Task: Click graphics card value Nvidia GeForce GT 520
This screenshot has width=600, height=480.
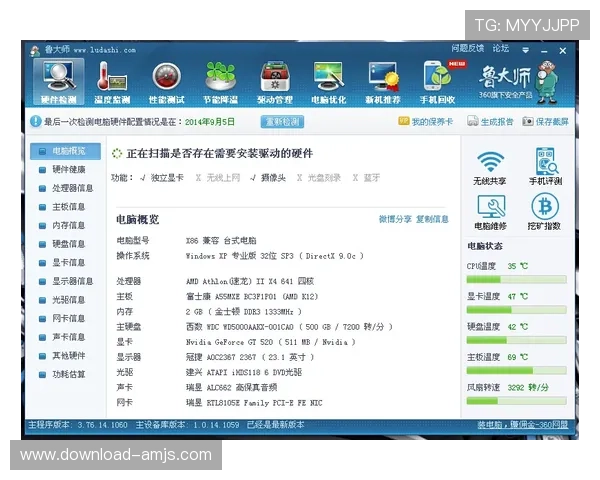Action: 271,342
